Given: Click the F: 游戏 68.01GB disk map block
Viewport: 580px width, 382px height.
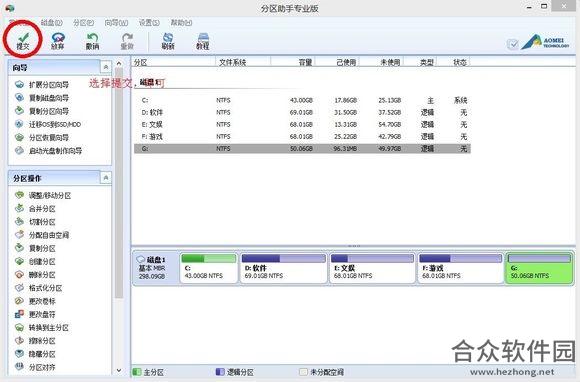Looking at the screenshot, I should [461, 268].
